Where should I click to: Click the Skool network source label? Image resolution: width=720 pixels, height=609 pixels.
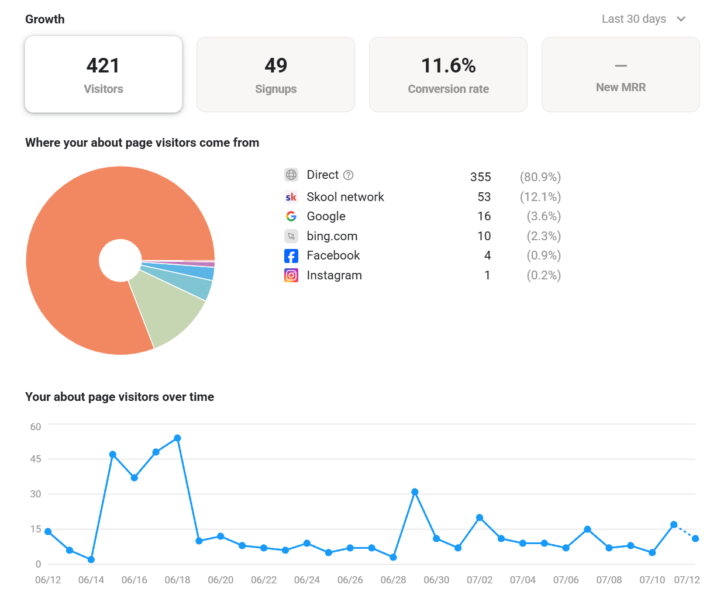point(345,197)
